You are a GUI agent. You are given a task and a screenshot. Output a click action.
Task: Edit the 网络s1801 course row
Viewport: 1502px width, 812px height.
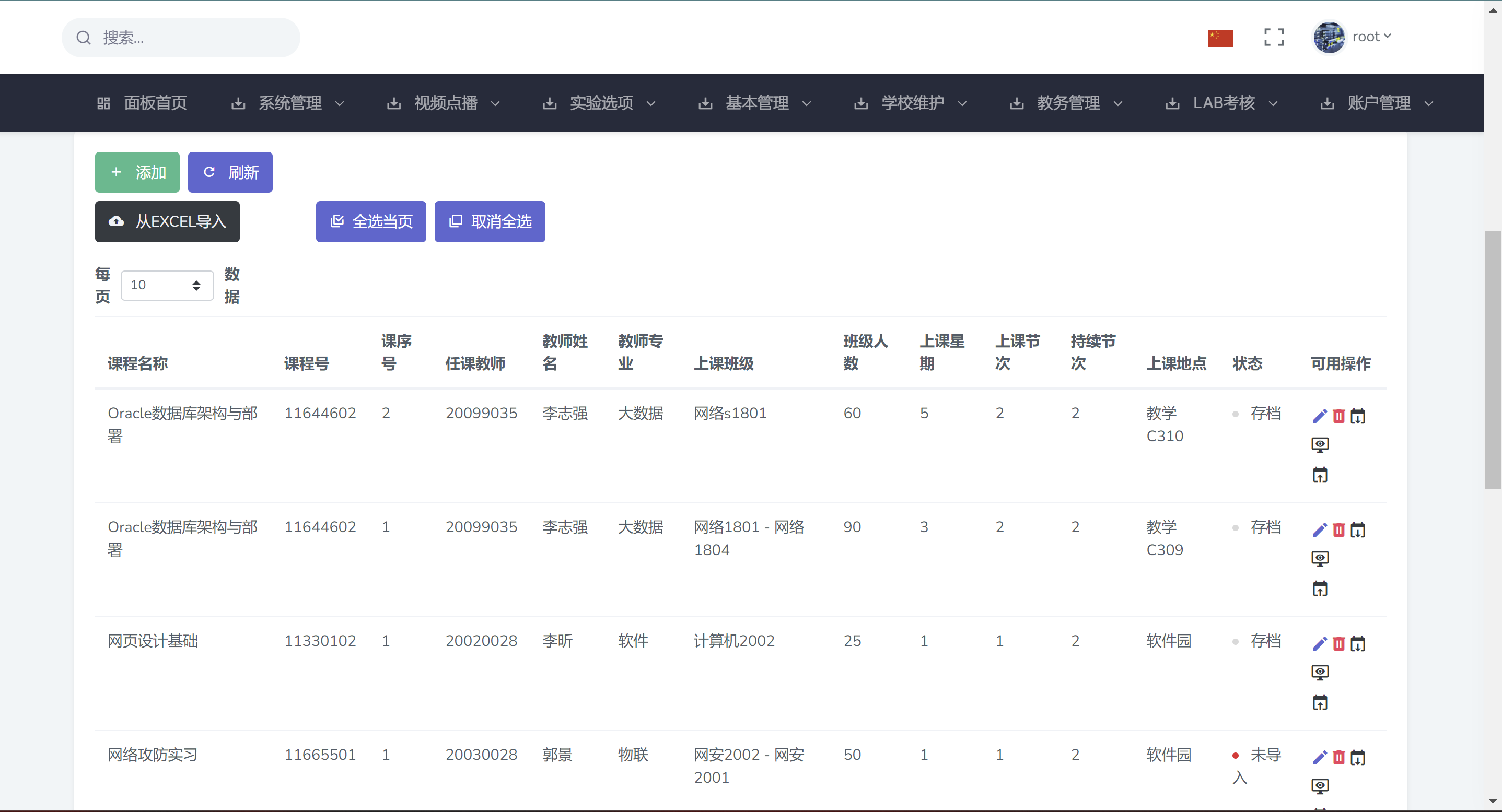click(1320, 416)
